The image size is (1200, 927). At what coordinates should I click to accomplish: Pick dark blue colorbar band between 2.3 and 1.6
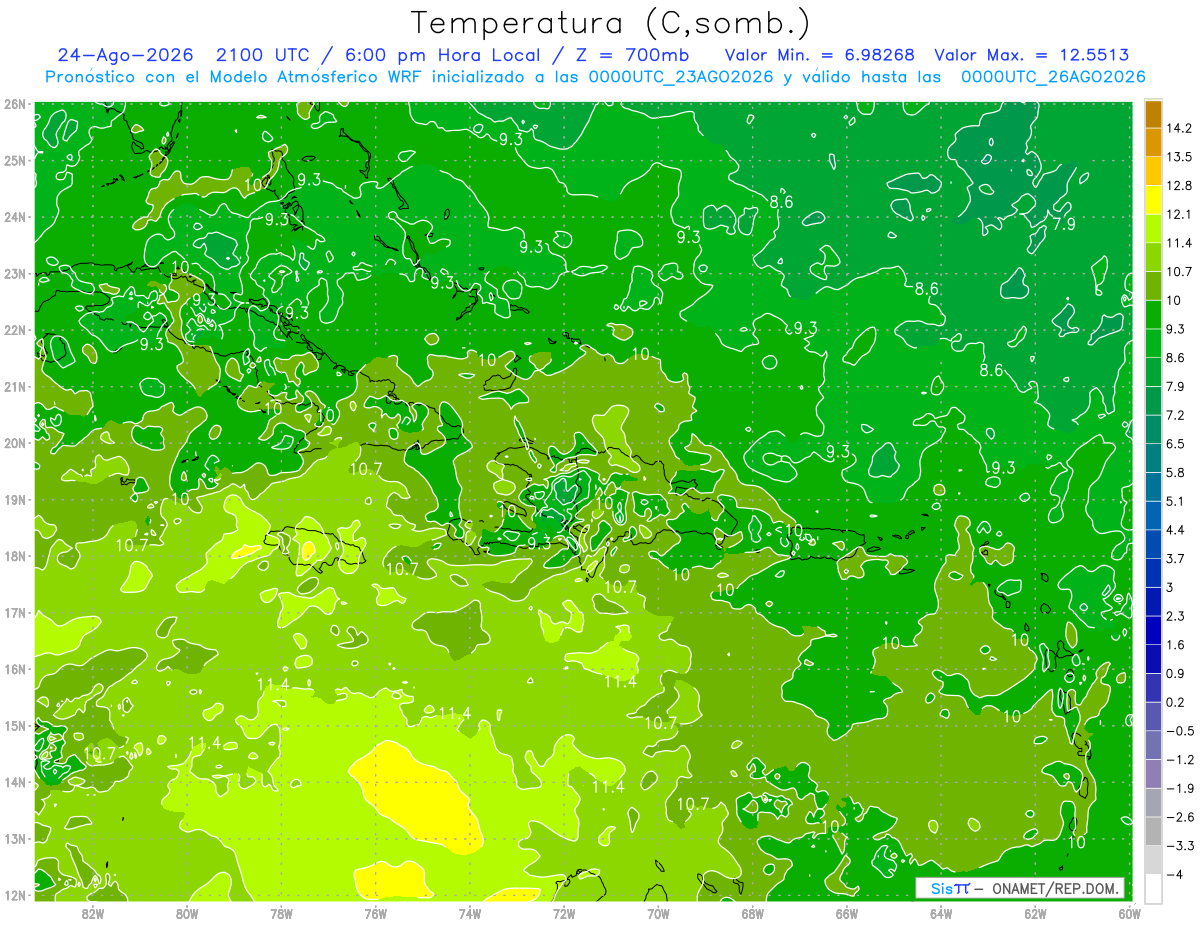click(1152, 630)
